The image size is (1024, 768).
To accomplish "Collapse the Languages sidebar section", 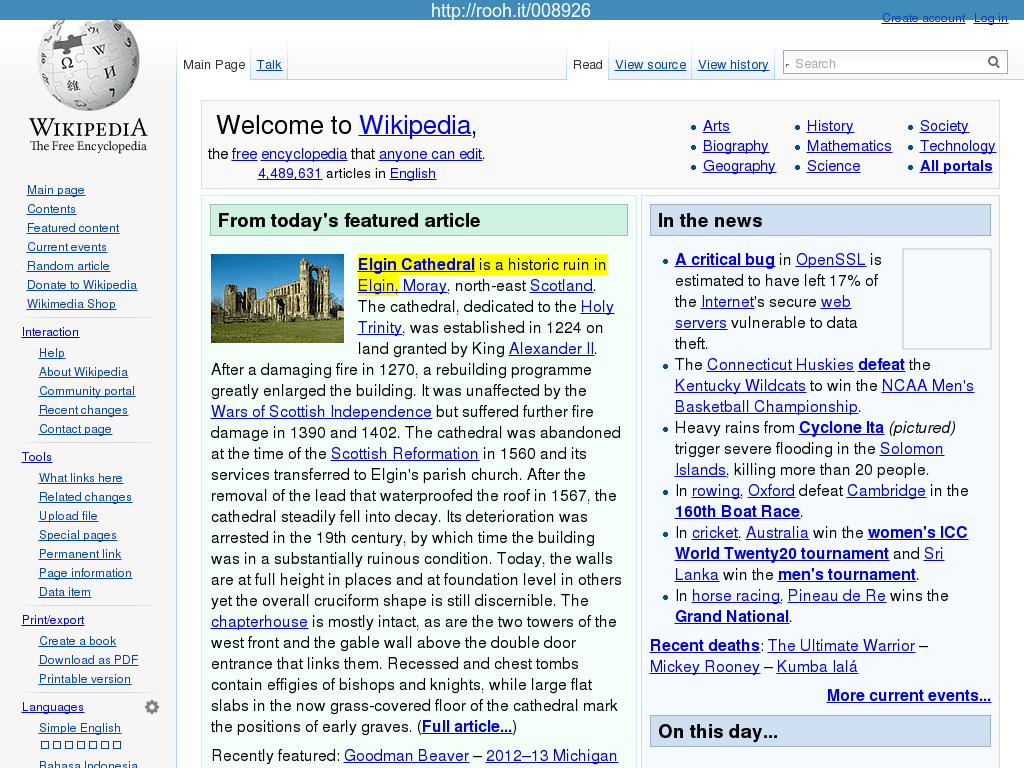I will 53,707.
